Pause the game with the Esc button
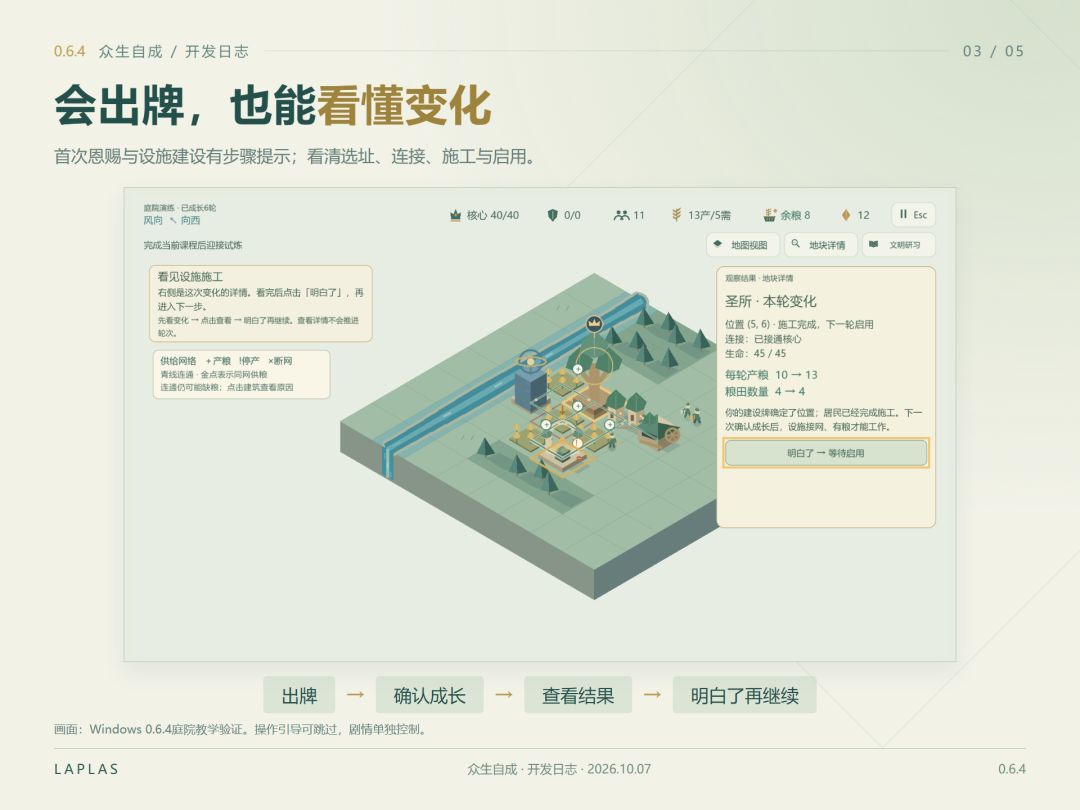This screenshot has width=1080, height=810. click(913, 215)
